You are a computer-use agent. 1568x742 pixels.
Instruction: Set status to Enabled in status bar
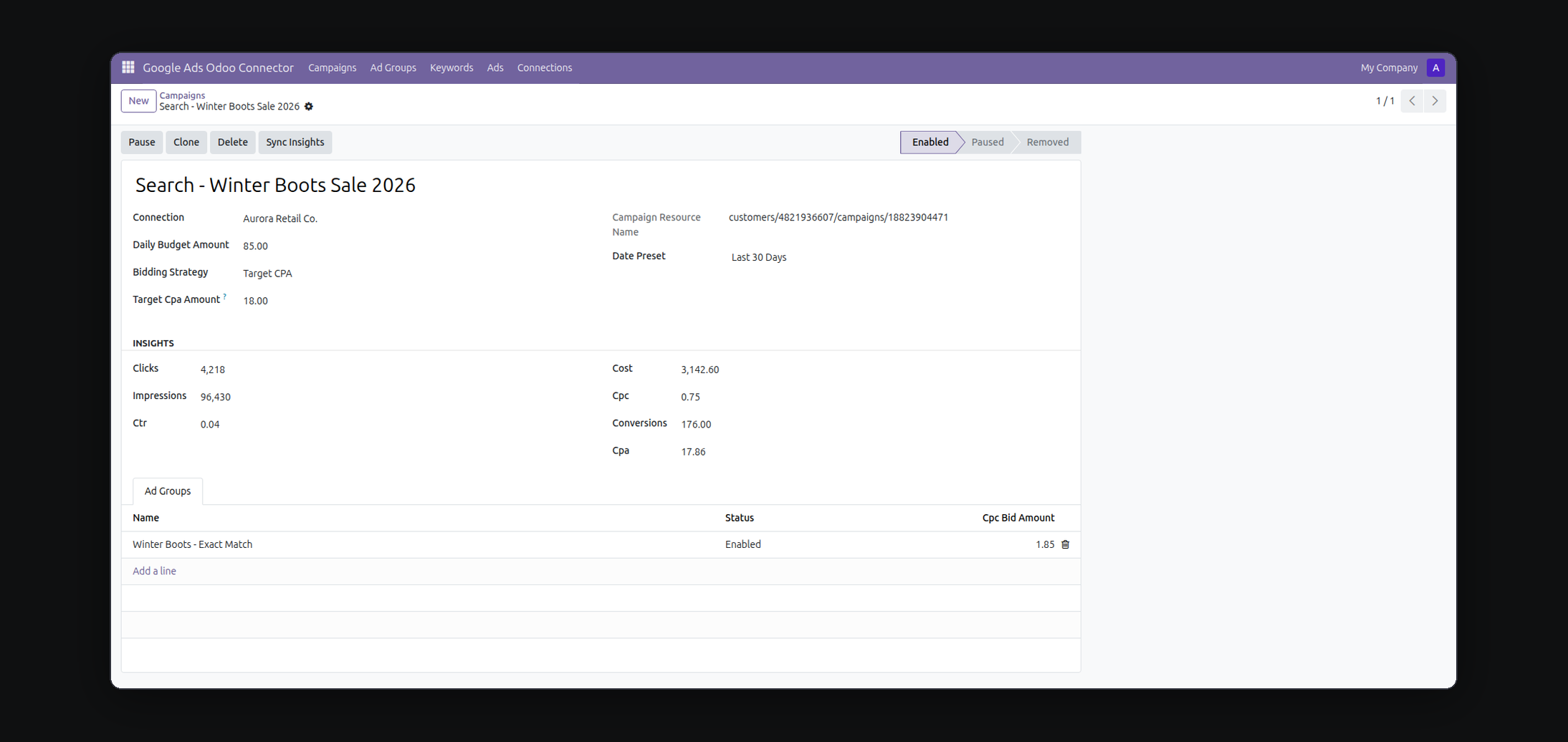click(929, 142)
